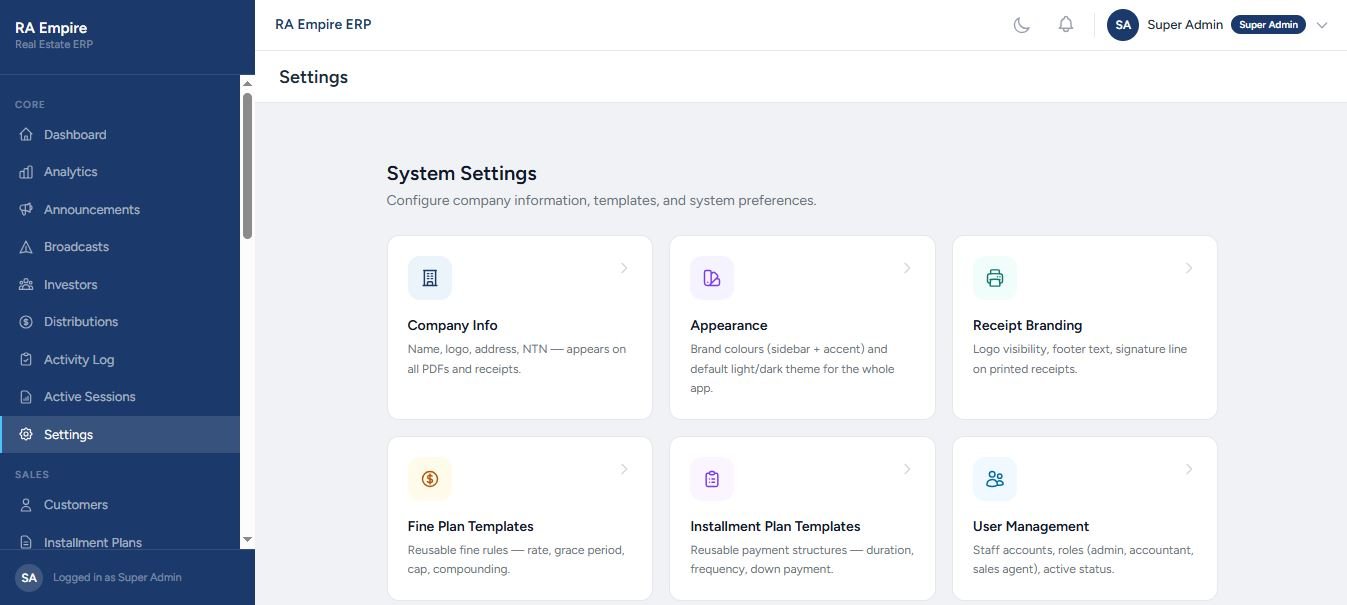
Task: Open the Fine Plan Templates card title
Action: 470,527
